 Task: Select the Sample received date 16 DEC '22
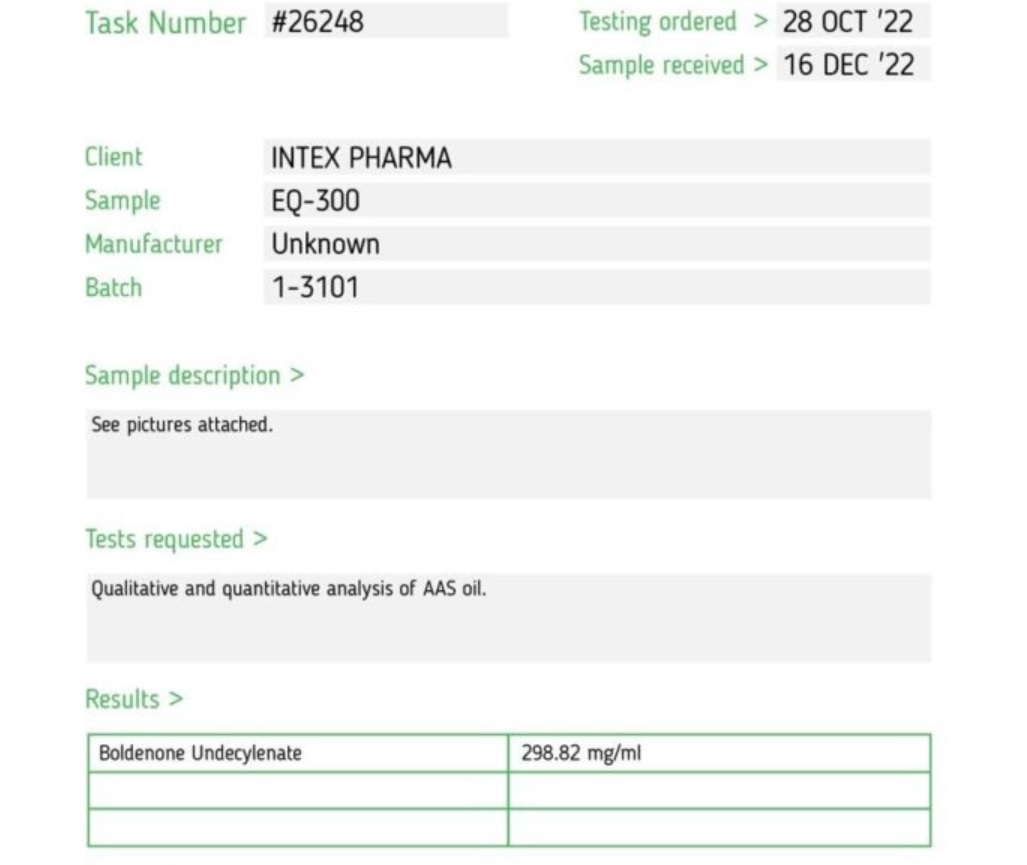coord(853,64)
